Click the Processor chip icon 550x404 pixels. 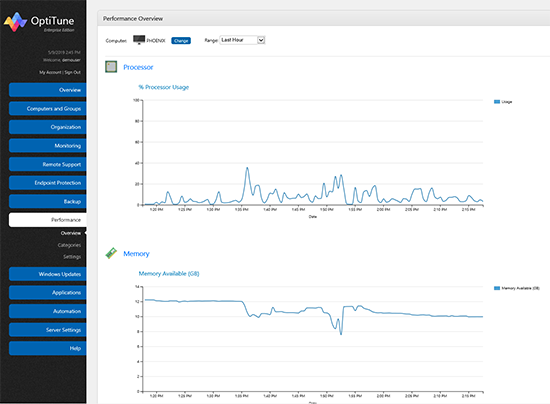(111, 67)
